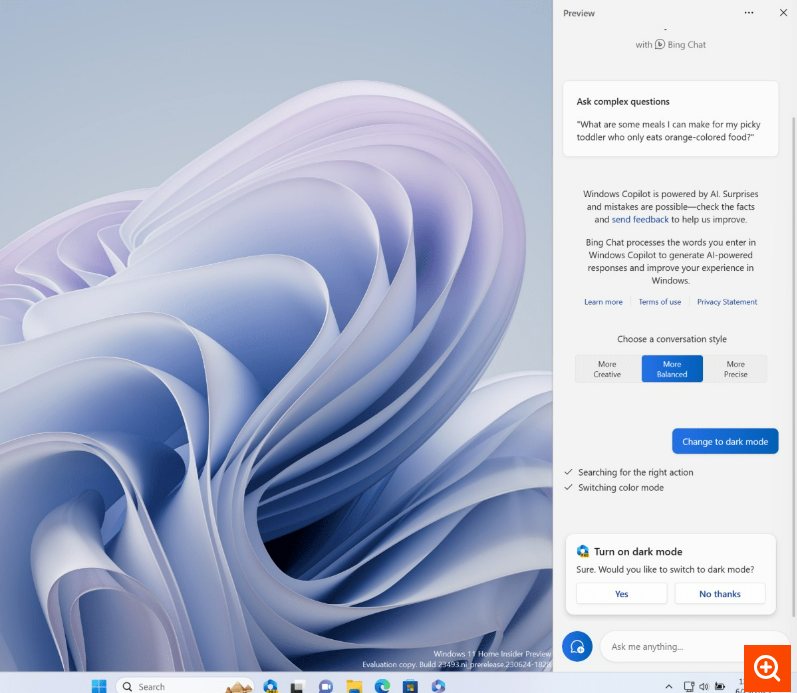Confirm dark mode with Yes

pos(622,593)
